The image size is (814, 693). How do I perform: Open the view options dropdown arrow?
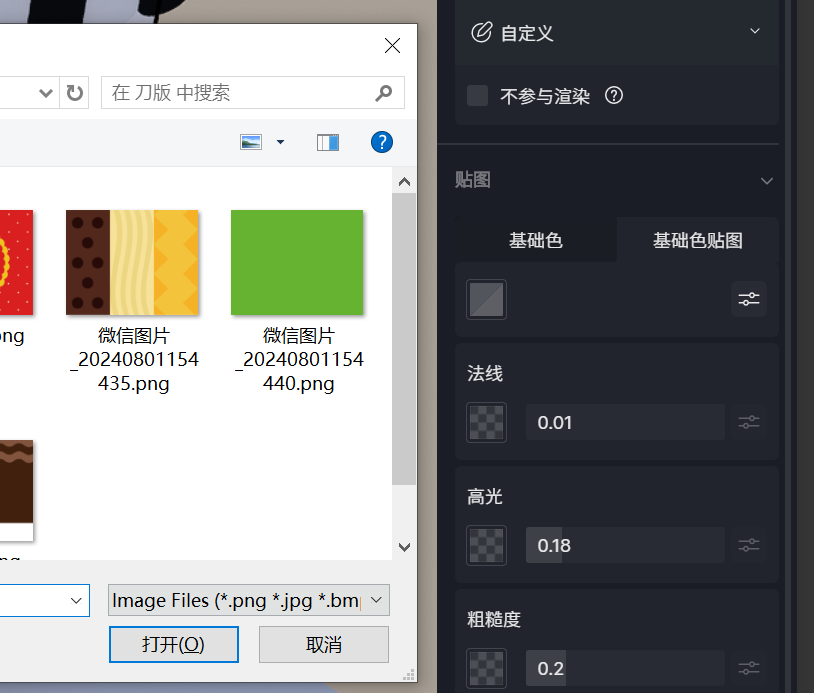[280, 142]
